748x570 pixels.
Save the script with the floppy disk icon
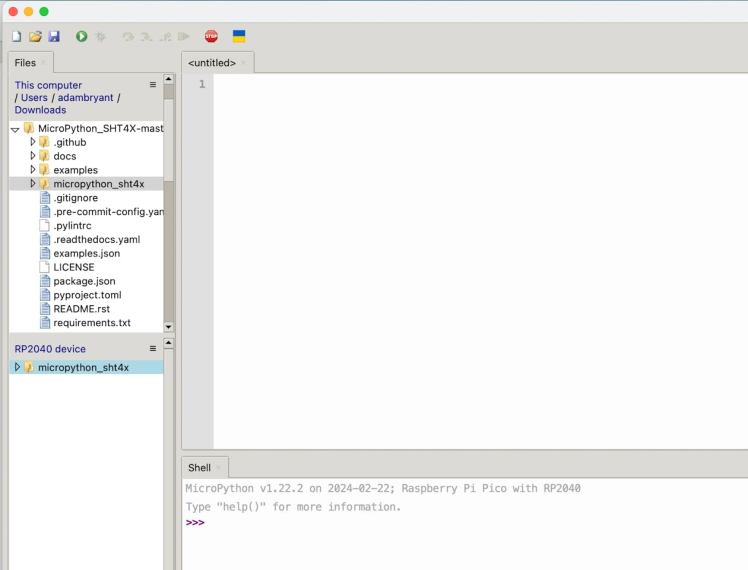tap(54, 36)
